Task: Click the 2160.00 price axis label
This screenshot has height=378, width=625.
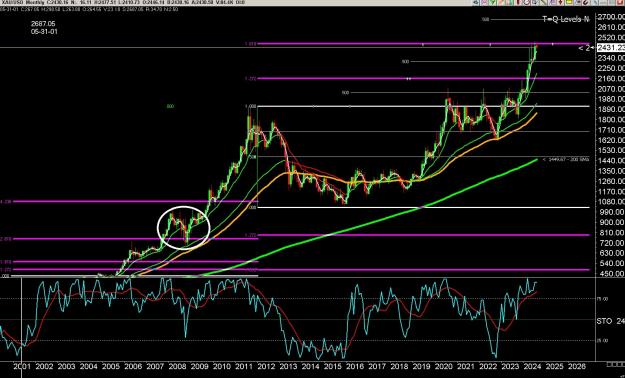Action: tap(611, 78)
